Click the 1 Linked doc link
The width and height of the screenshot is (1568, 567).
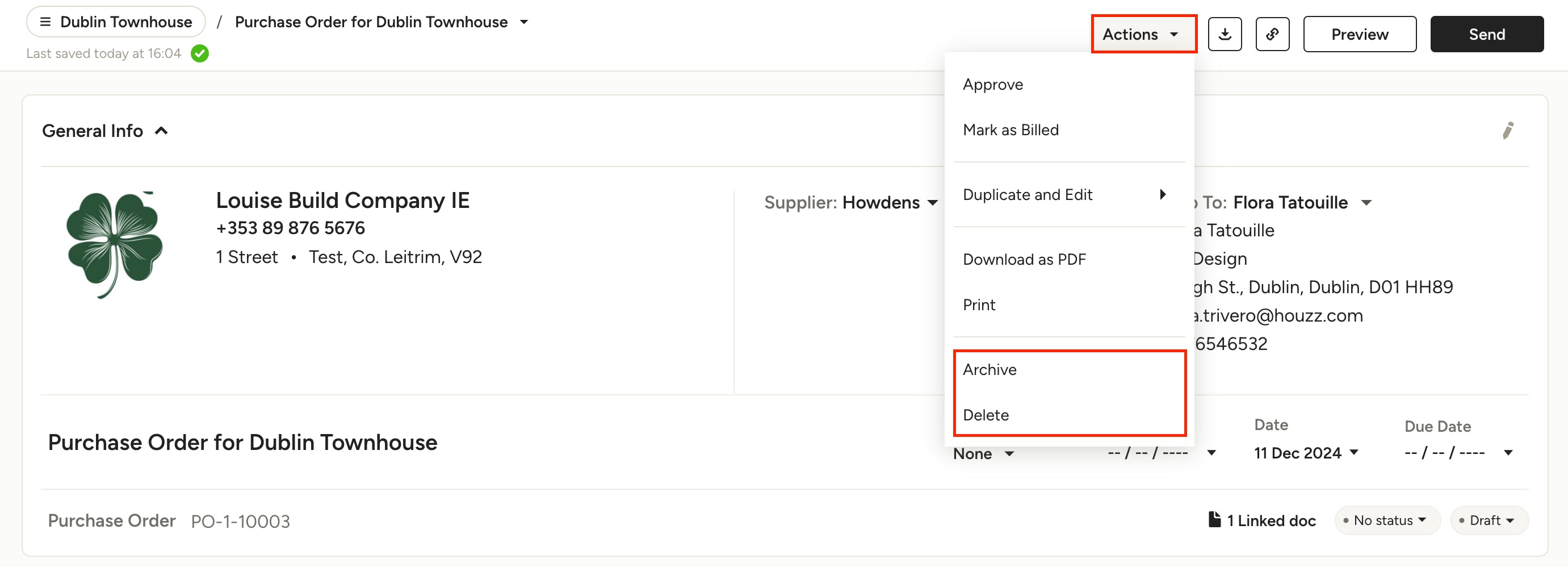point(1271,521)
